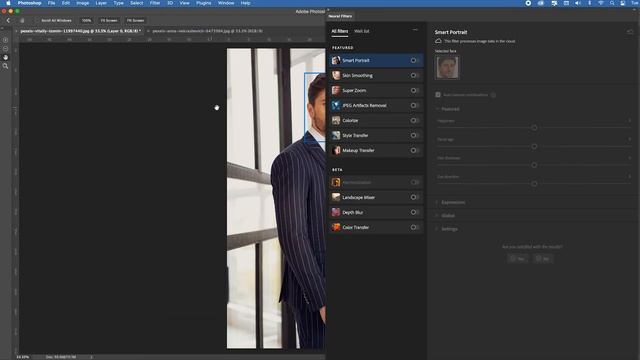Click the Makeup Transfer filter icon
This screenshot has width=640, height=360.
pos(336,150)
